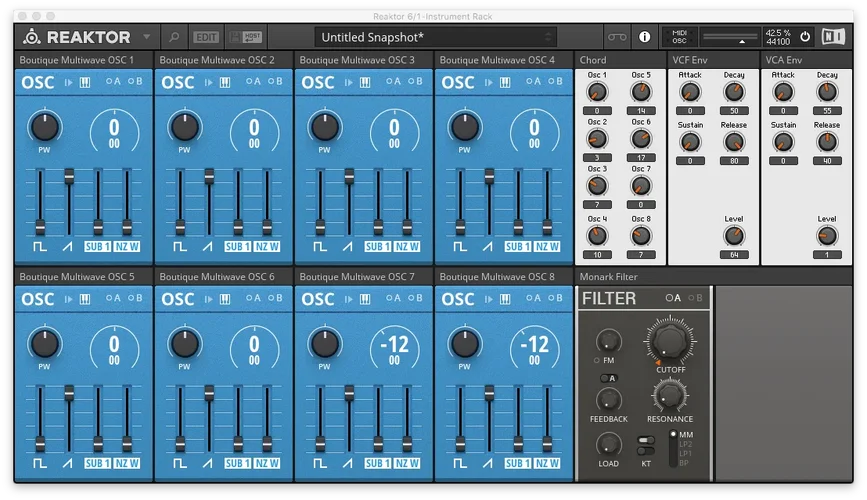Select snapshot B in OSC 3

[415, 81]
